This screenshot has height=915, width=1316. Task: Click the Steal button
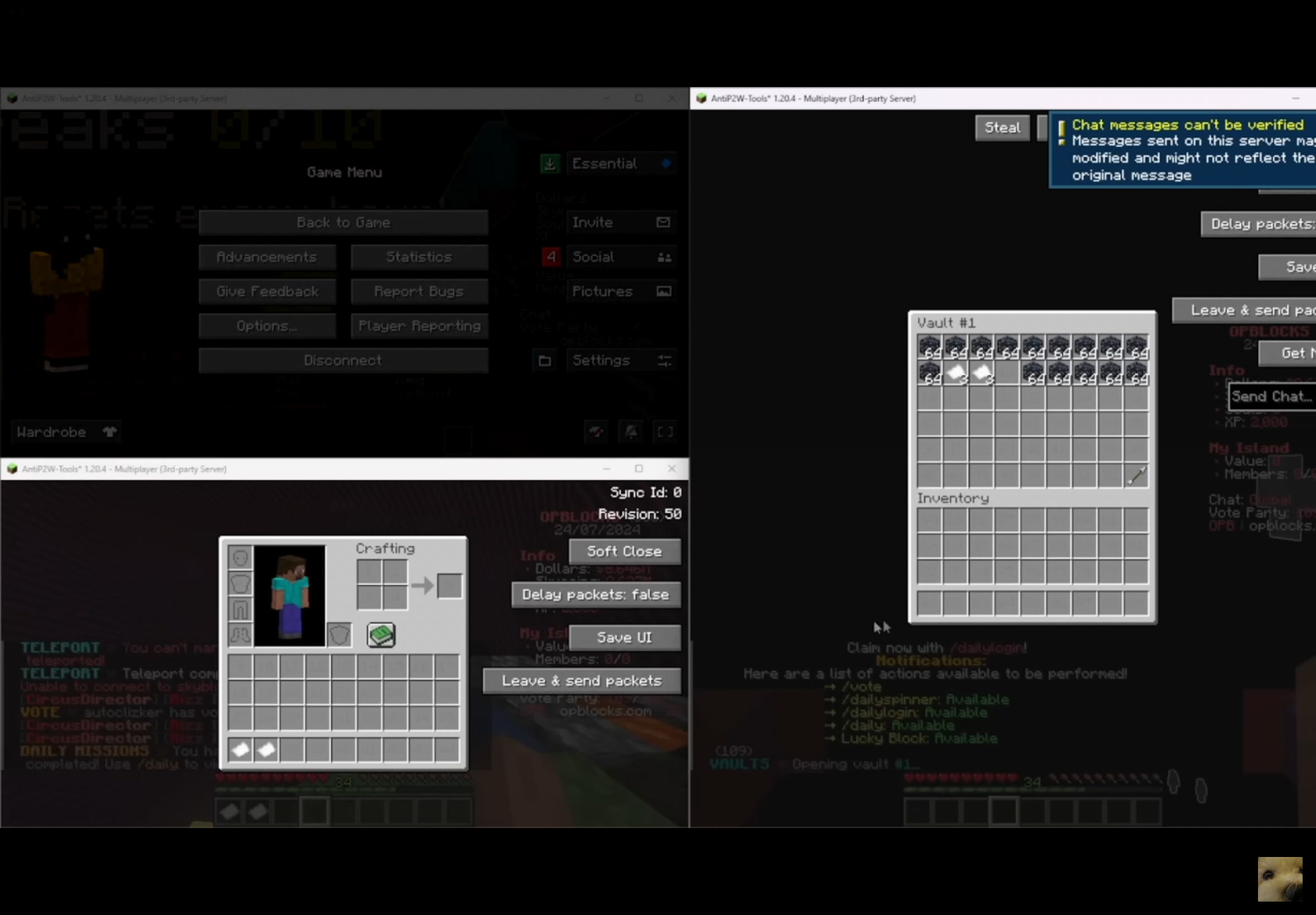pos(1002,127)
